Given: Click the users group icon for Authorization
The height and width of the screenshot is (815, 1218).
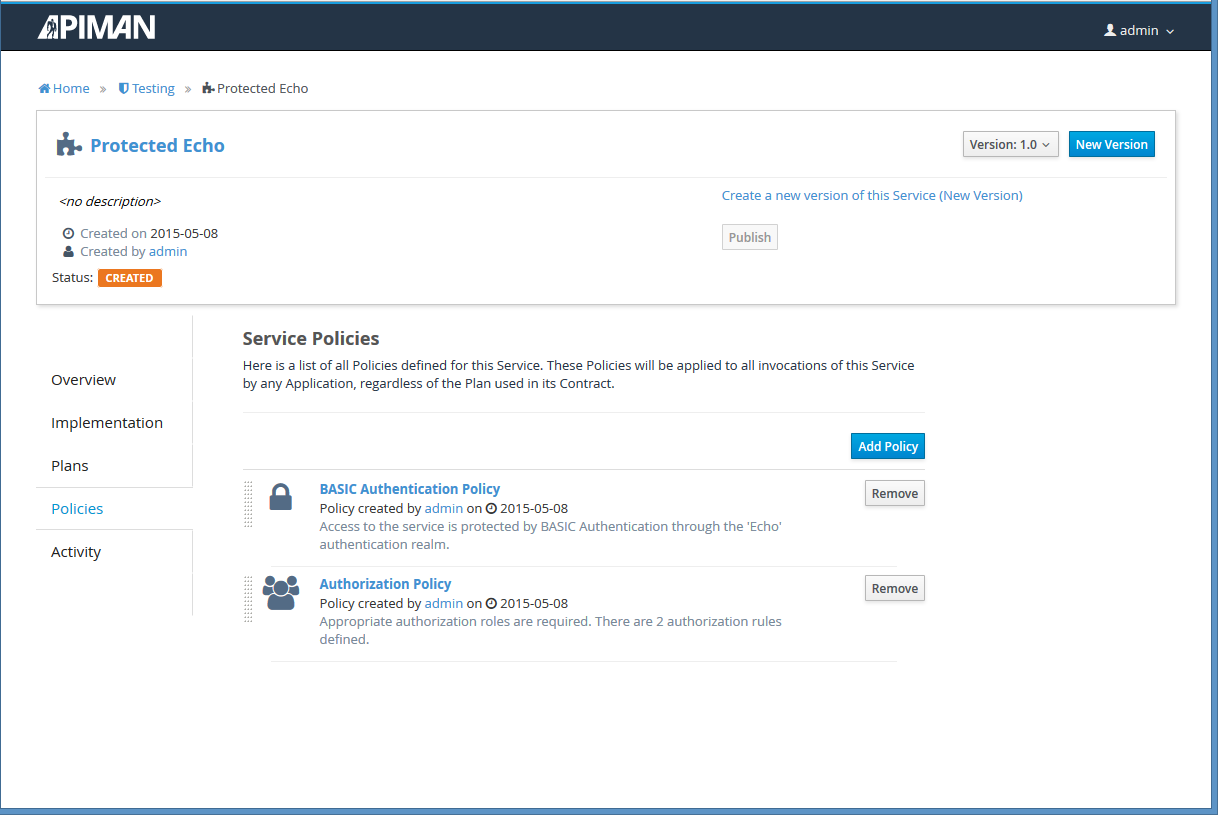Looking at the screenshot, I should point(281,592).
